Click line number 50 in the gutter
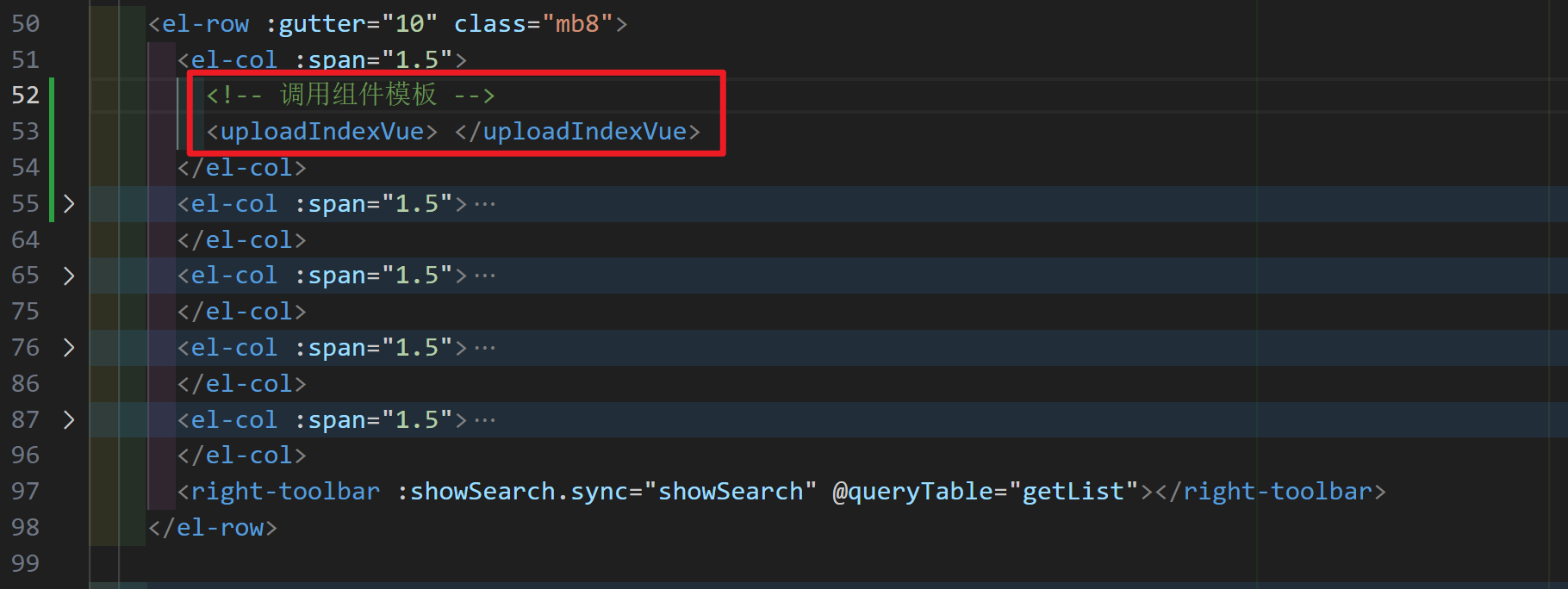The width and height of the screenshot is (1568, 589). click(x=26, y=23)
